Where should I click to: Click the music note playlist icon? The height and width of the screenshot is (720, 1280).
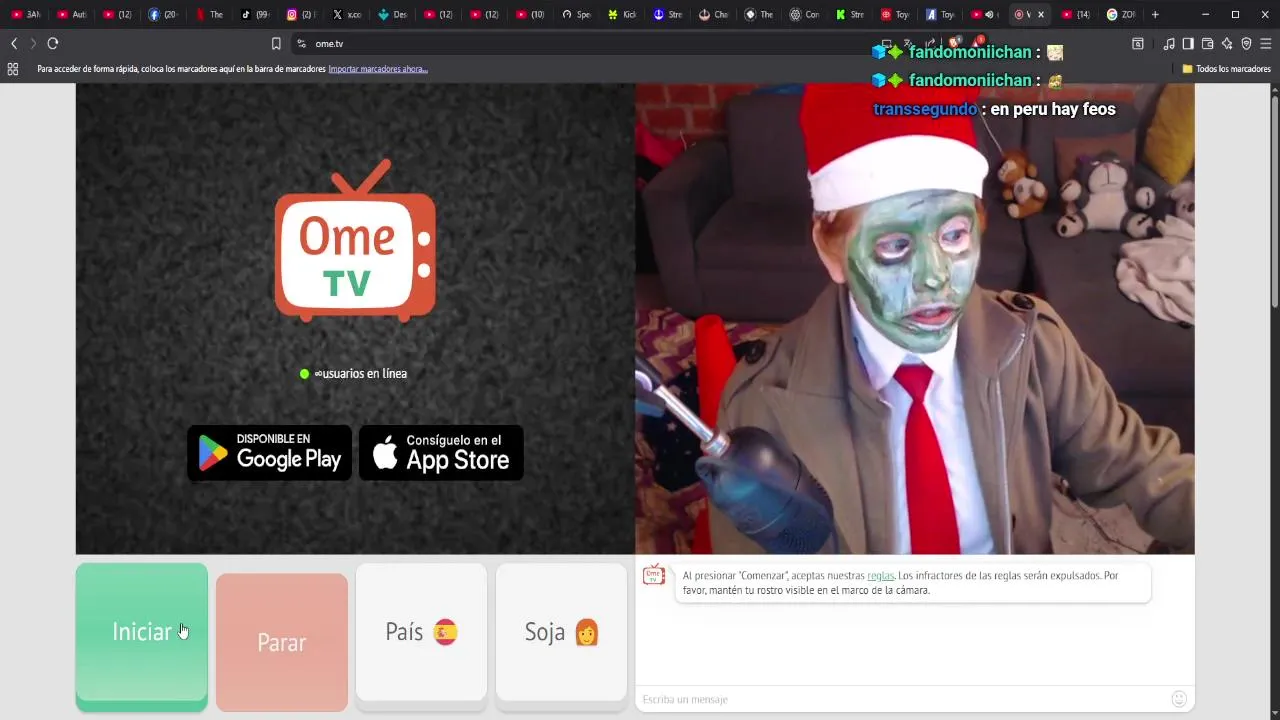[1169, 43]
